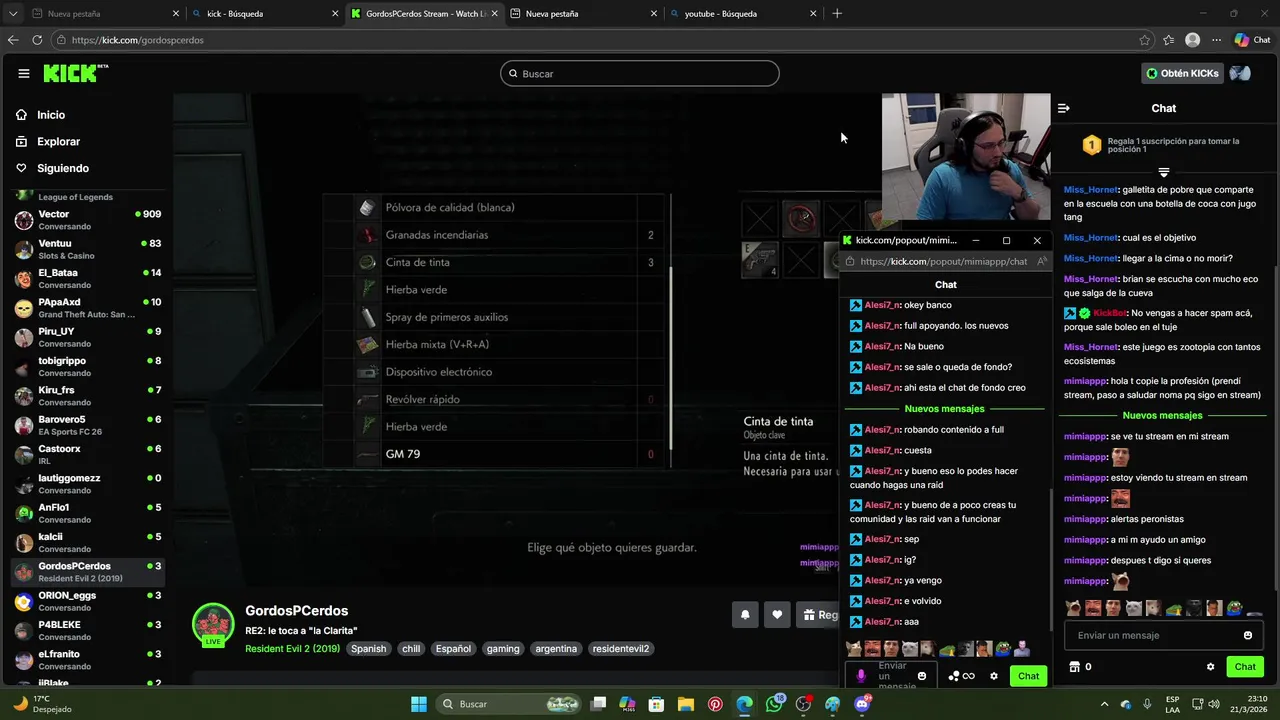Open the shop icon below main chat
1280x720 pixels.
click(x=1075, y=666)
